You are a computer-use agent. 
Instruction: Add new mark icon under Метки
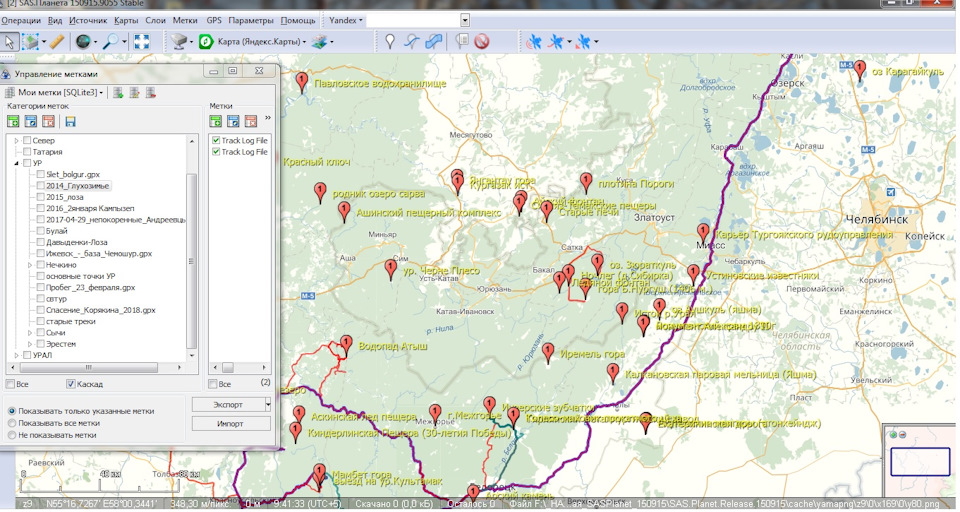216,121
